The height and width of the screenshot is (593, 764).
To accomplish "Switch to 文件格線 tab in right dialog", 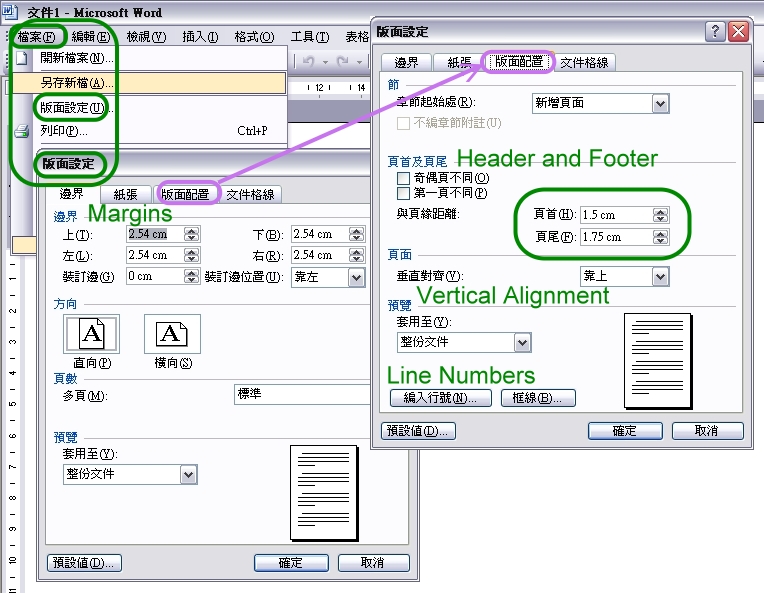I will click(584, 62).
